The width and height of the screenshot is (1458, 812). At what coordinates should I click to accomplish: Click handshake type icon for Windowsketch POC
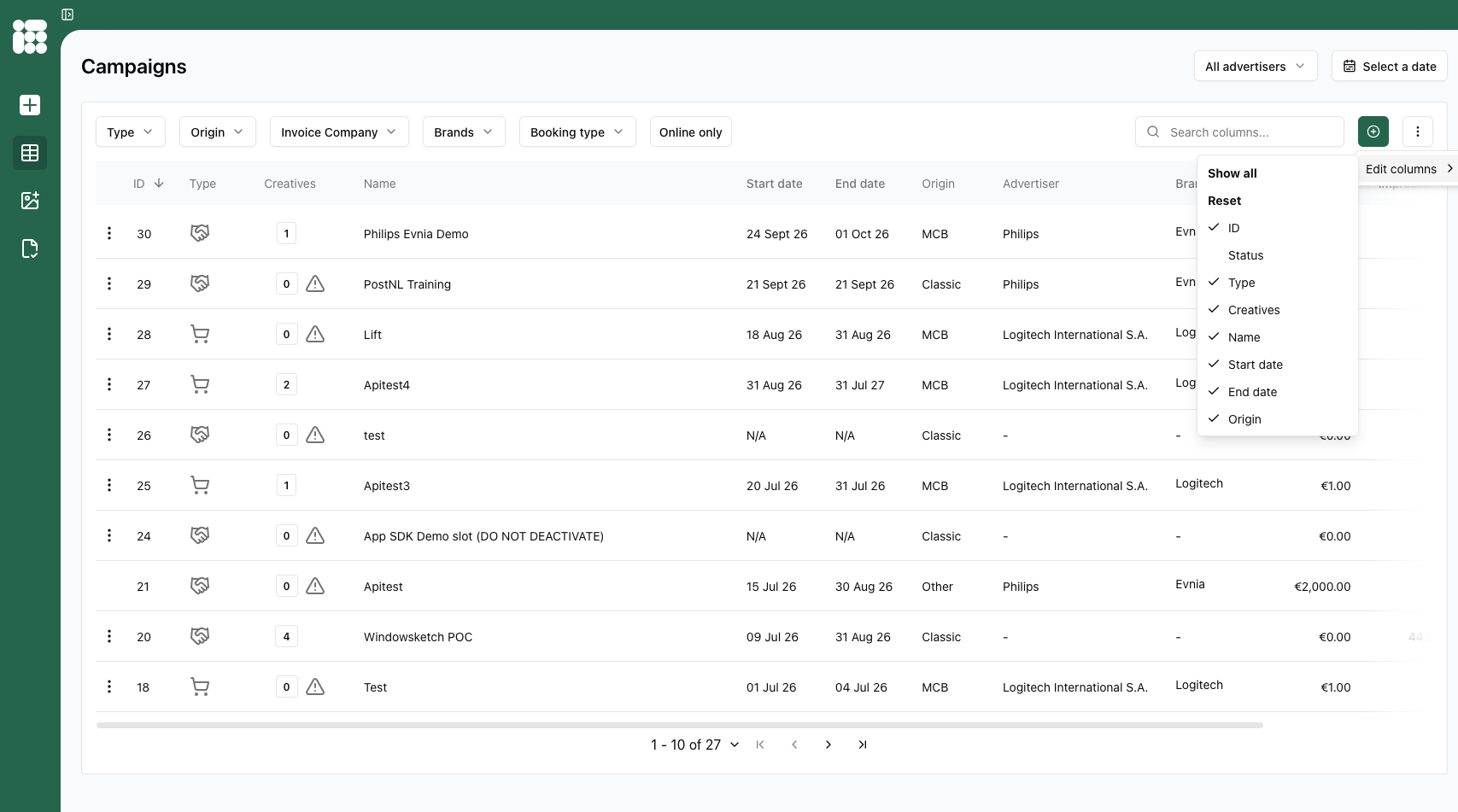[200, 636]
